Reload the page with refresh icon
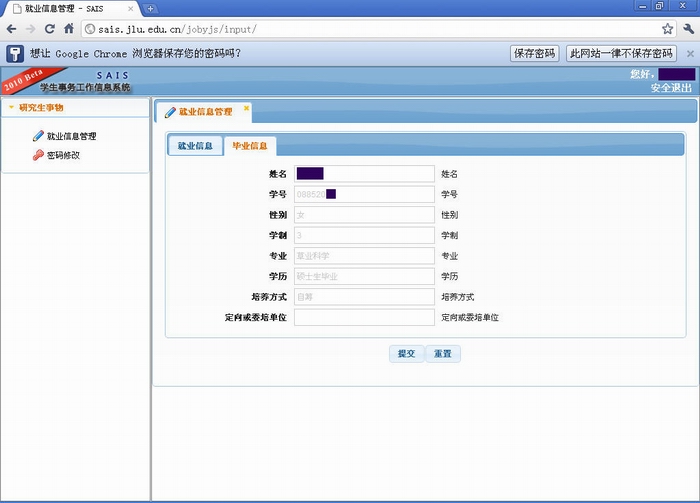Viewport: 700px width, 503px height. 49,29
